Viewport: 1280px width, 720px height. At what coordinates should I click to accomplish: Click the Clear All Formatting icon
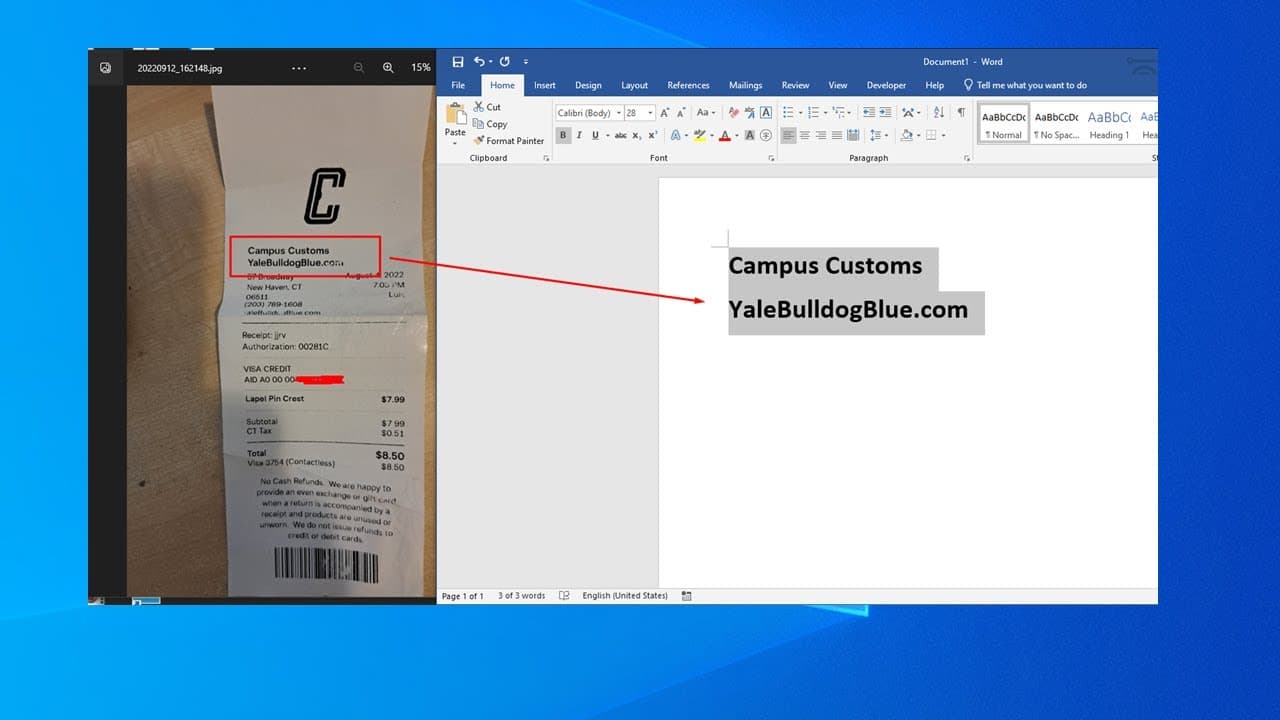(734, 113)
